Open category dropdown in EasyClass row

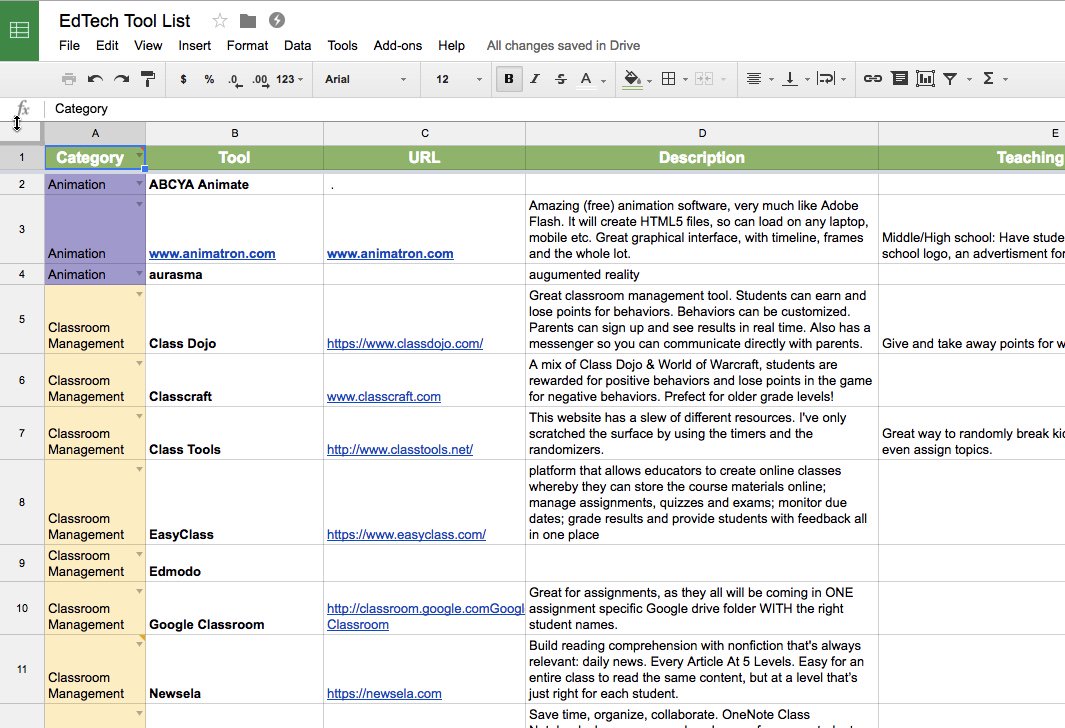pos(139,469)
